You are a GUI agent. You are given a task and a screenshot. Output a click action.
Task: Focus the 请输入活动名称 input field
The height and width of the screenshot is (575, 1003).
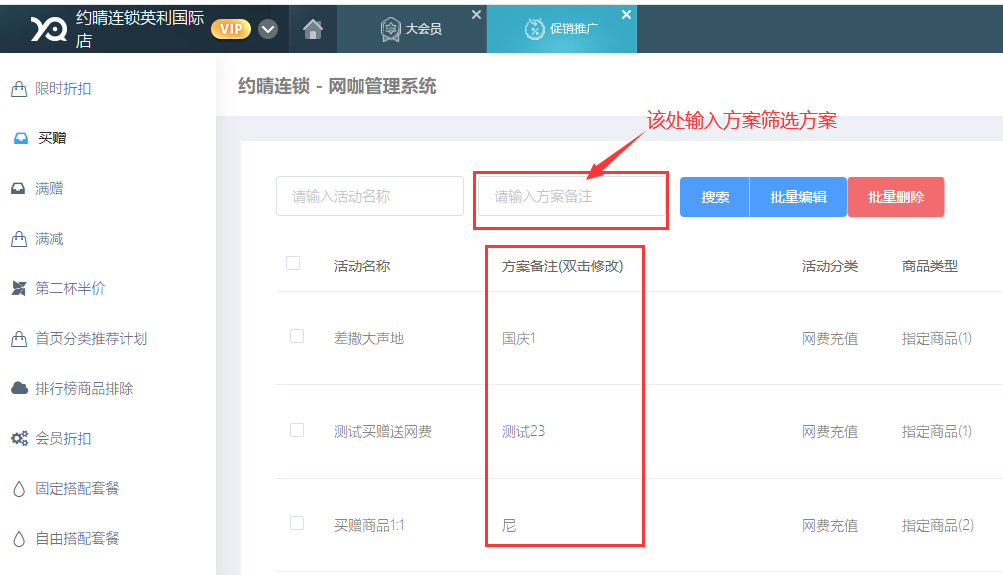pyautogui.click(x=370, y=196)
